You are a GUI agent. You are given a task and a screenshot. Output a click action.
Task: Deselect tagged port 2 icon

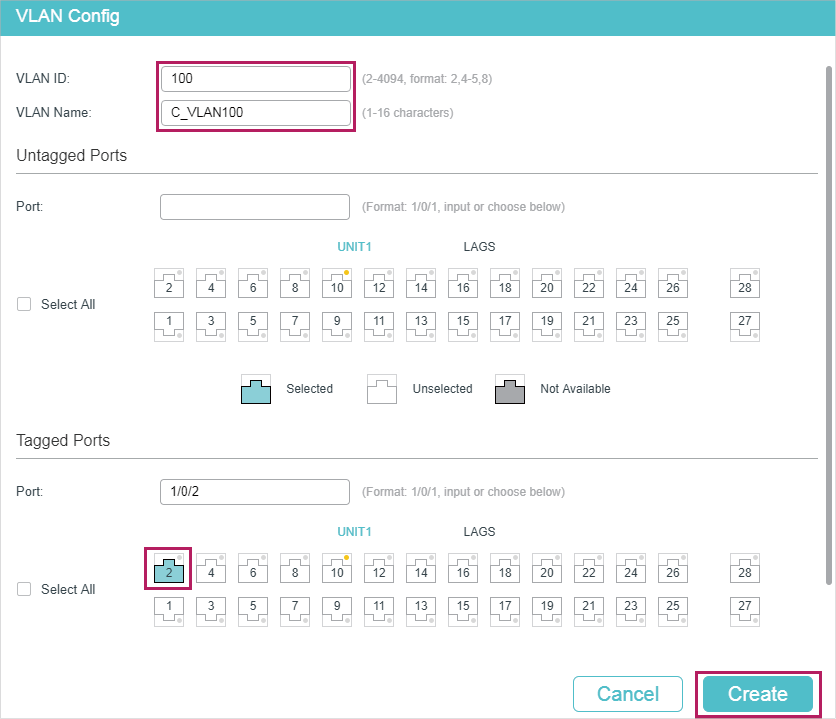169,568
